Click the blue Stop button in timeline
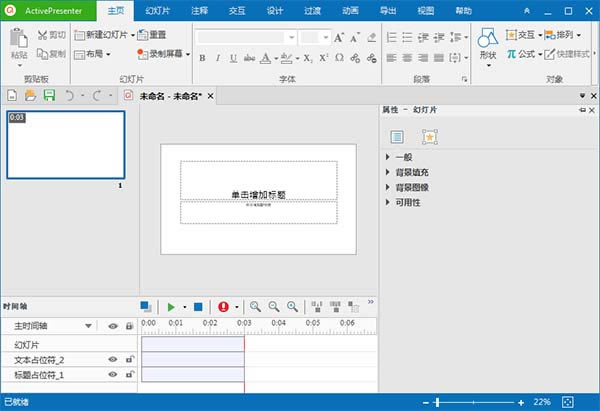The width and height of the screenshot is (600, 411). 198,307
